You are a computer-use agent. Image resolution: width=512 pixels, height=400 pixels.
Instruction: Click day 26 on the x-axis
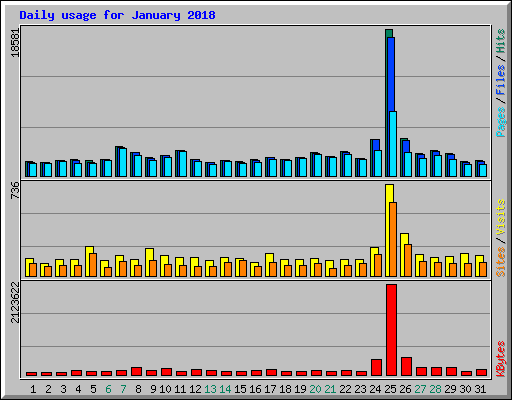point(405,389)
